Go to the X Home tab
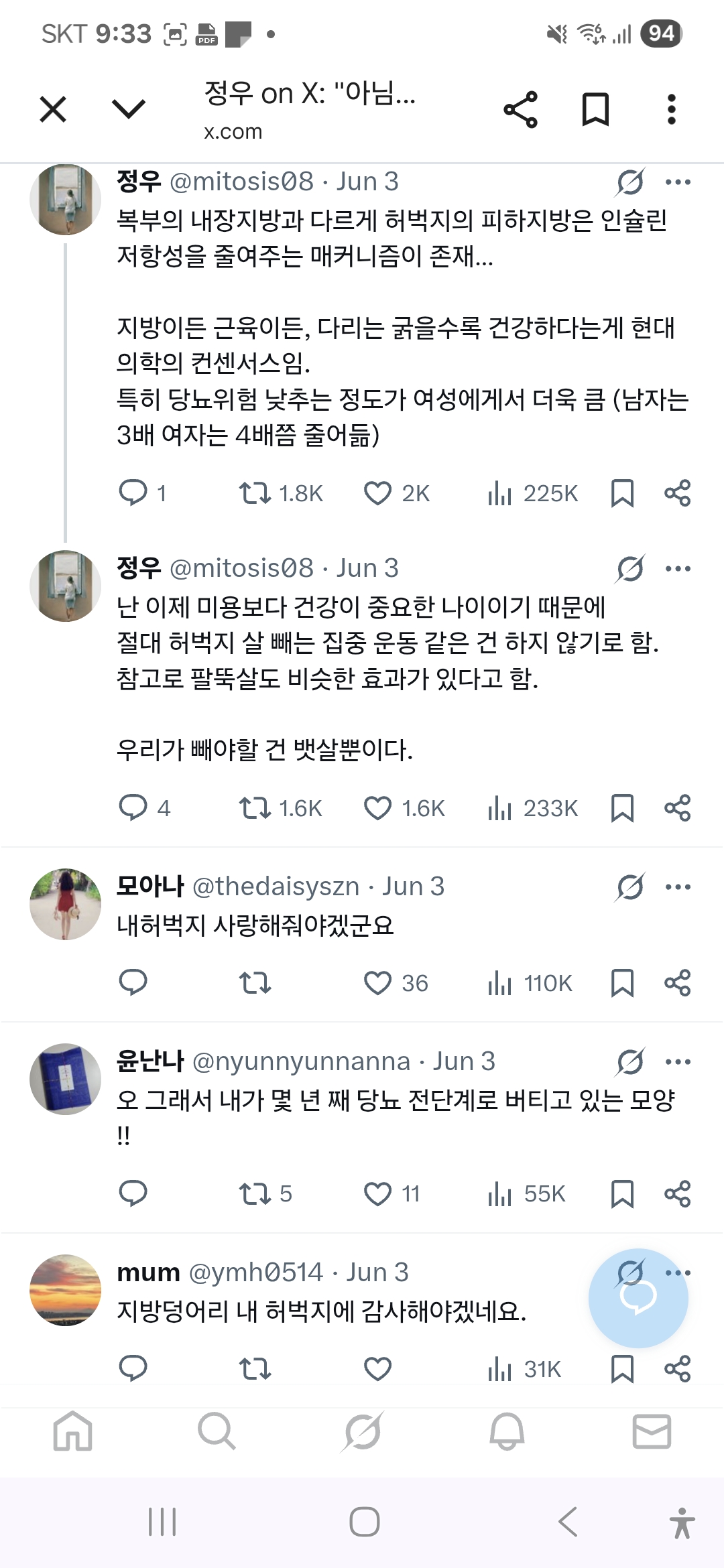The height and width of the screenshot is (1568, 724). 72,1431
